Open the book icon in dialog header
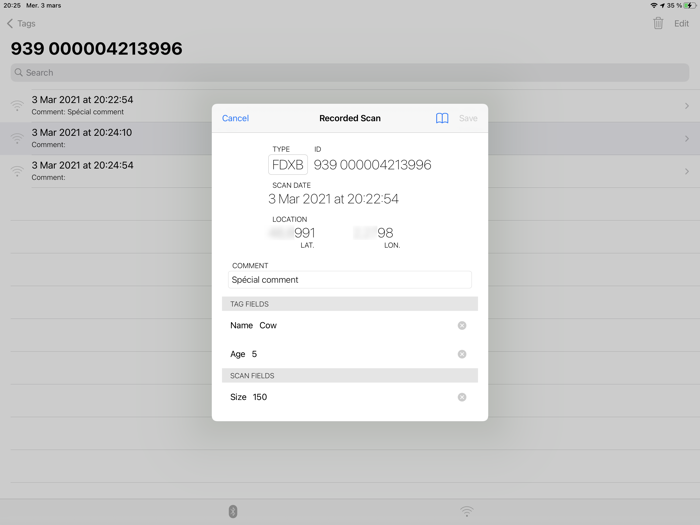The image size is (700, 525). (442, 118)
